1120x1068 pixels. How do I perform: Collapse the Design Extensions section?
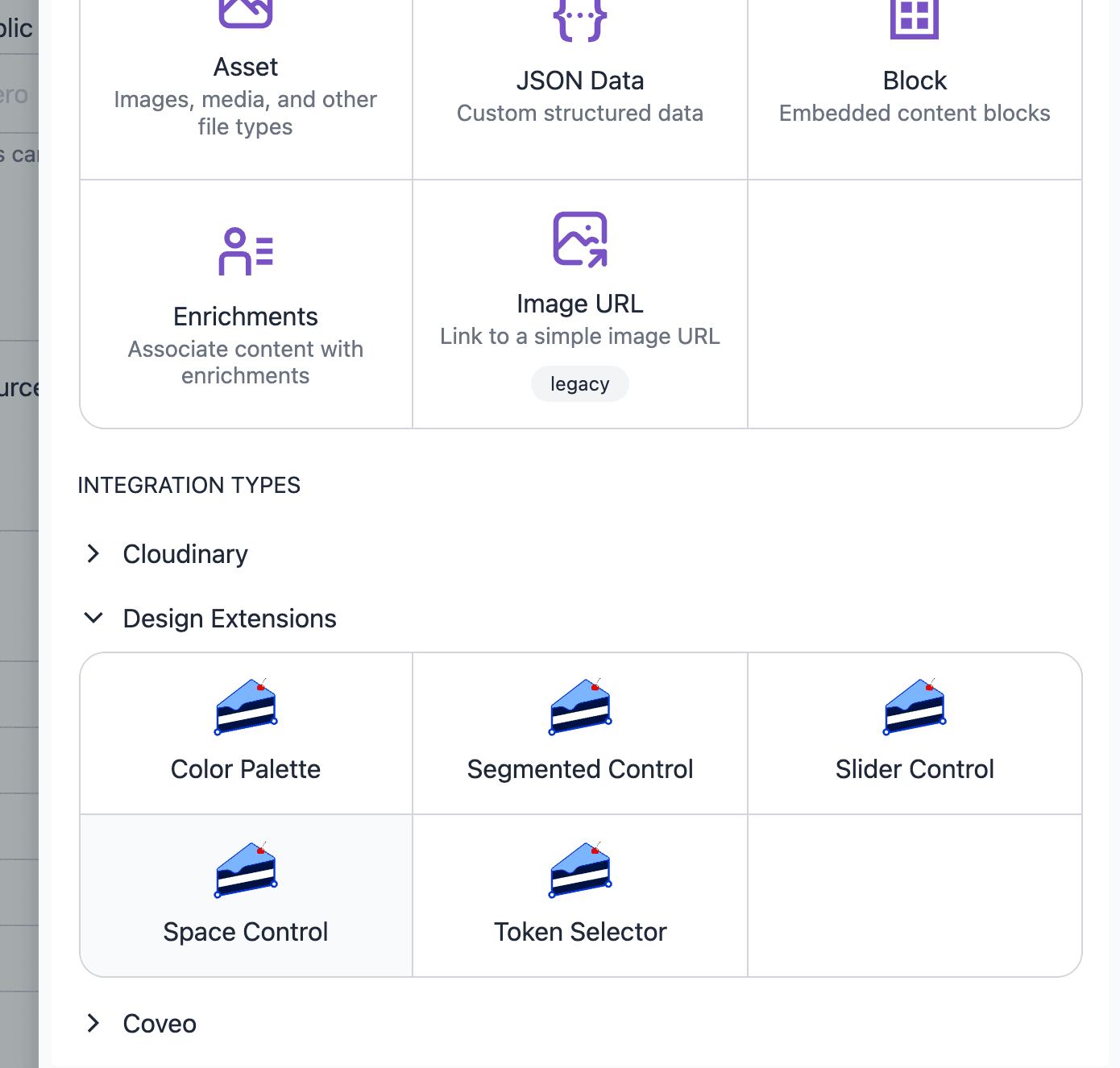click(93, 618)
